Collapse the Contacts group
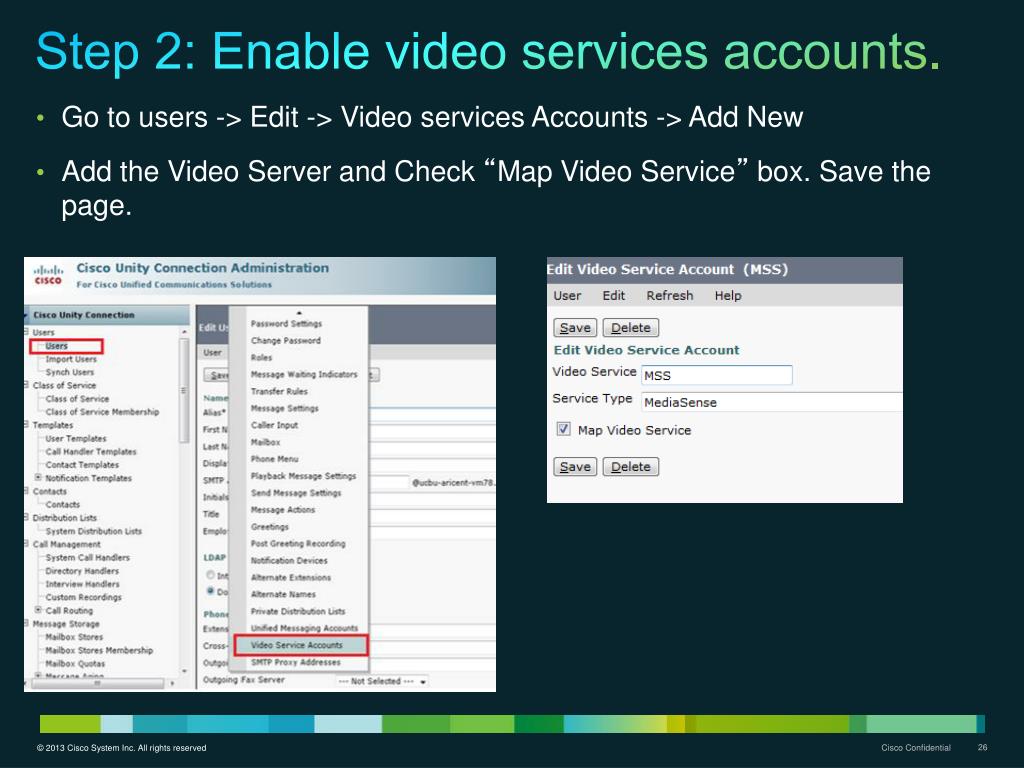 tap(27, 491)
